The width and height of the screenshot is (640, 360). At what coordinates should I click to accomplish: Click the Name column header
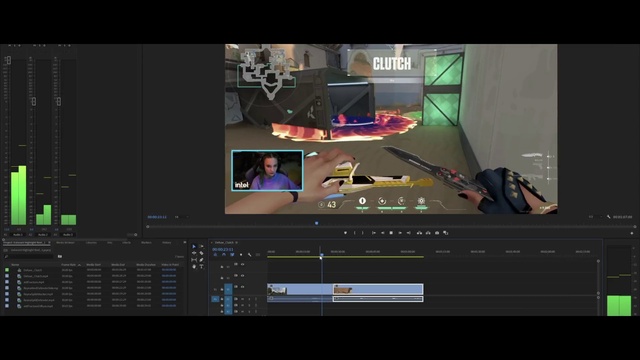point(15,264)
